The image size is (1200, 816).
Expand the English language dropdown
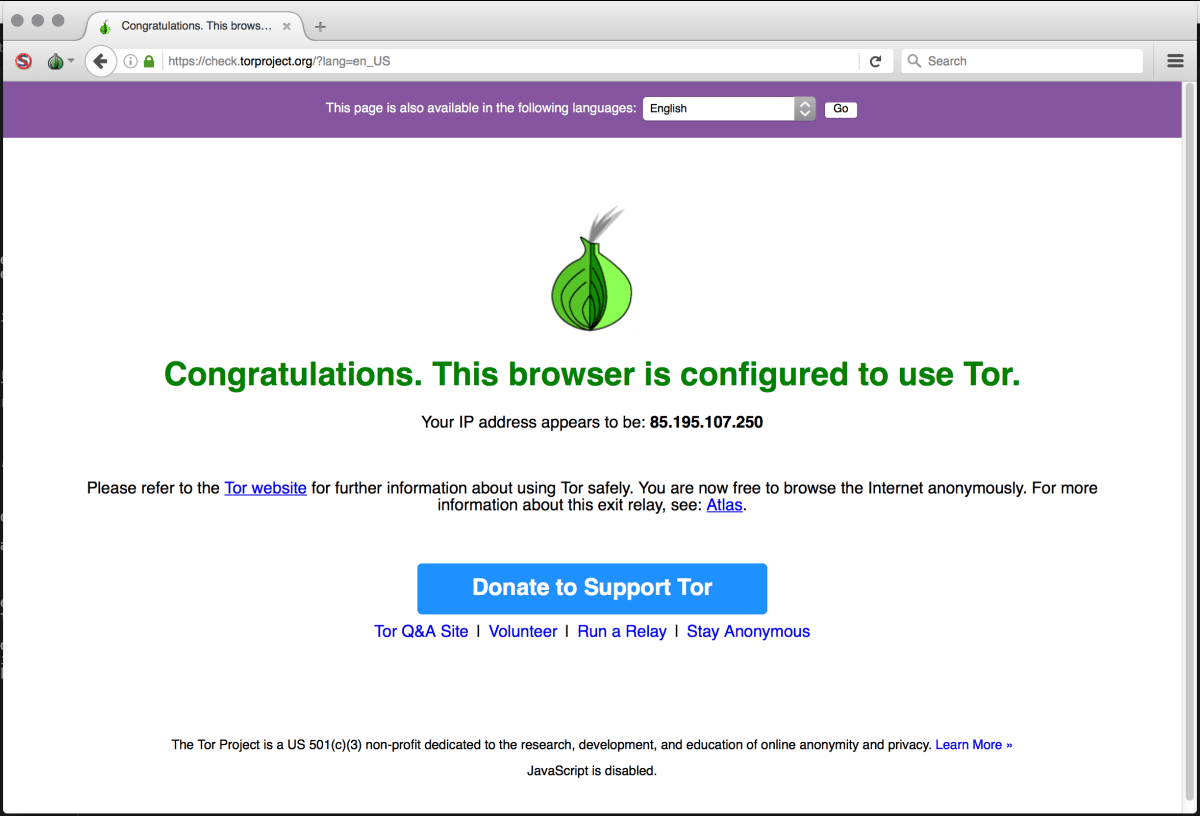(729, 109)
